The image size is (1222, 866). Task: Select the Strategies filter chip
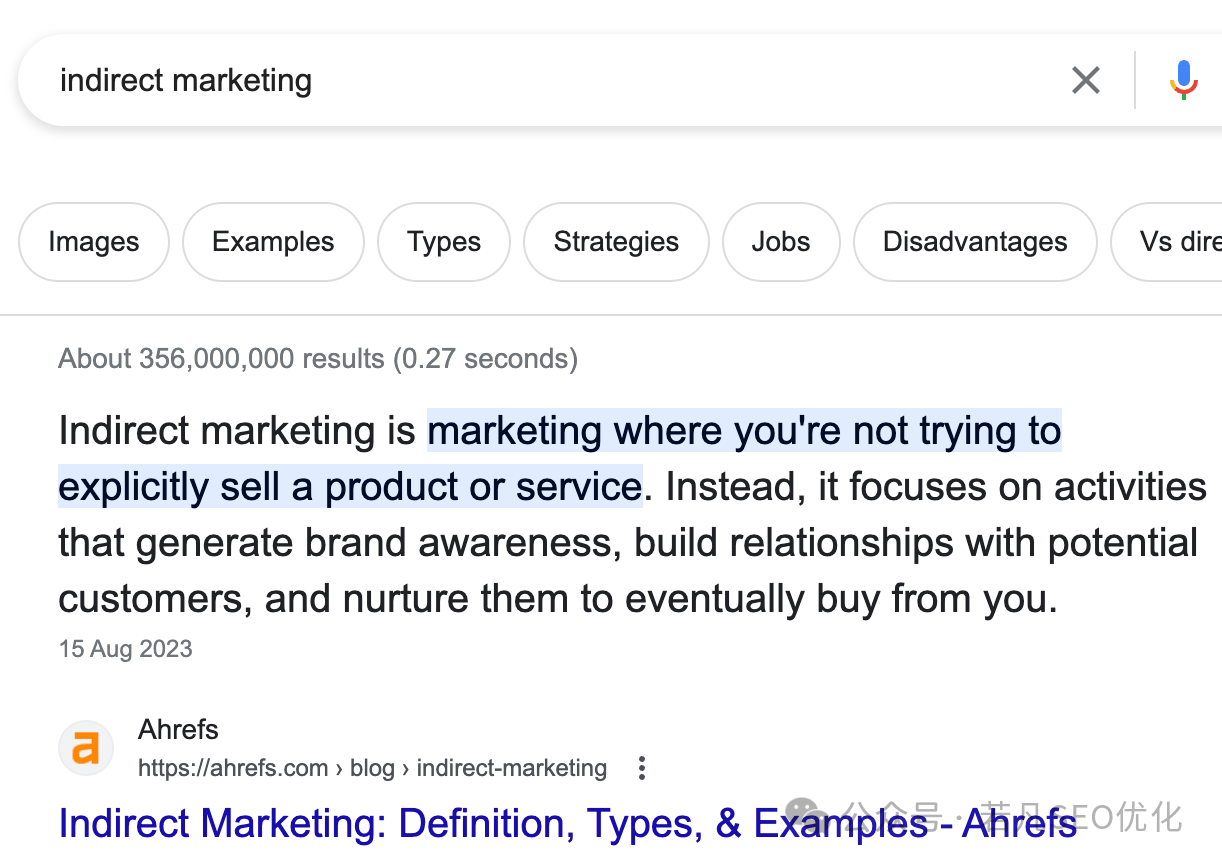tap(616, 242)
